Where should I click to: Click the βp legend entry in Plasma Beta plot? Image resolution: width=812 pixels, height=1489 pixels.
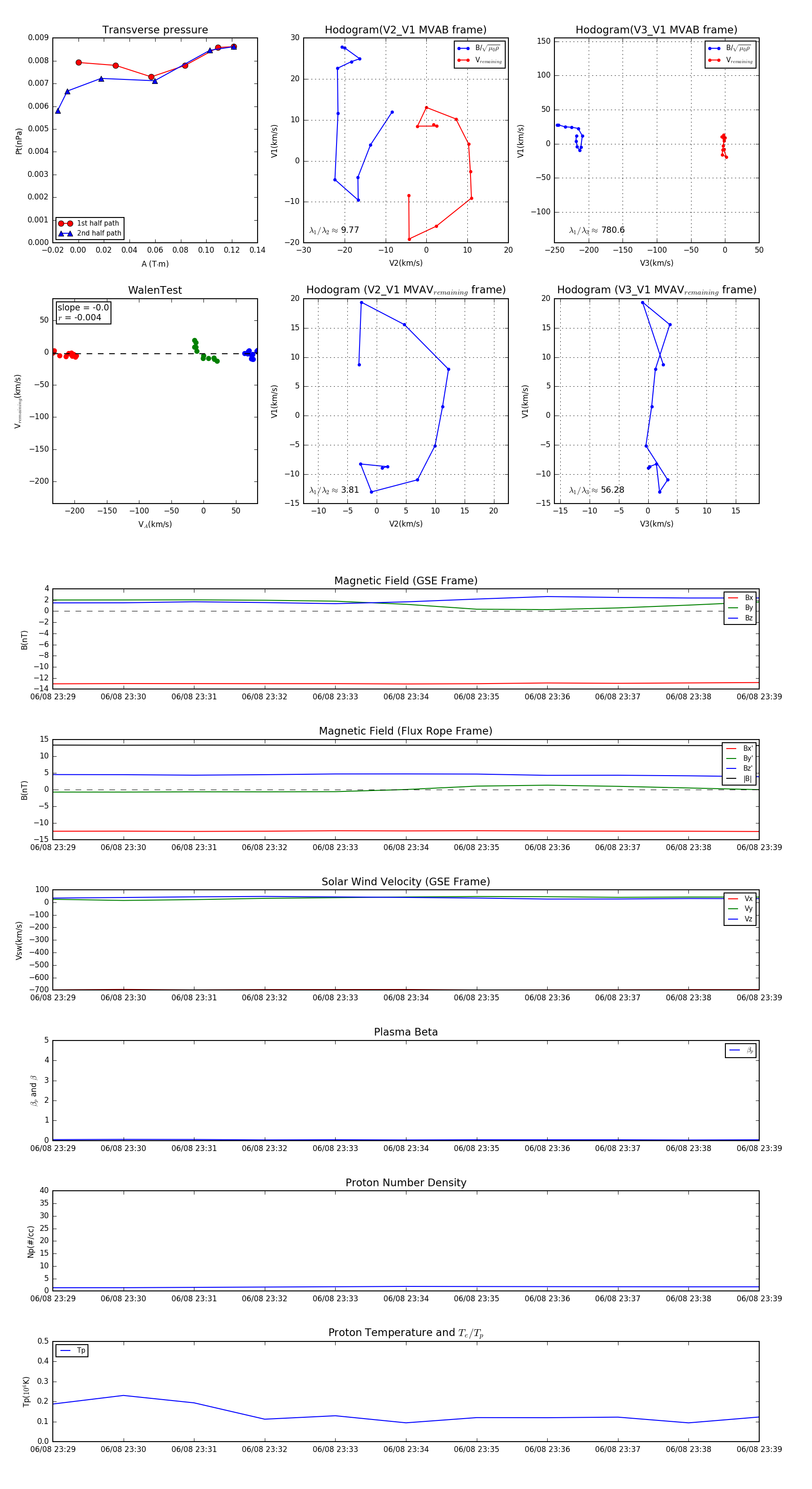[x=741, y=1050]
